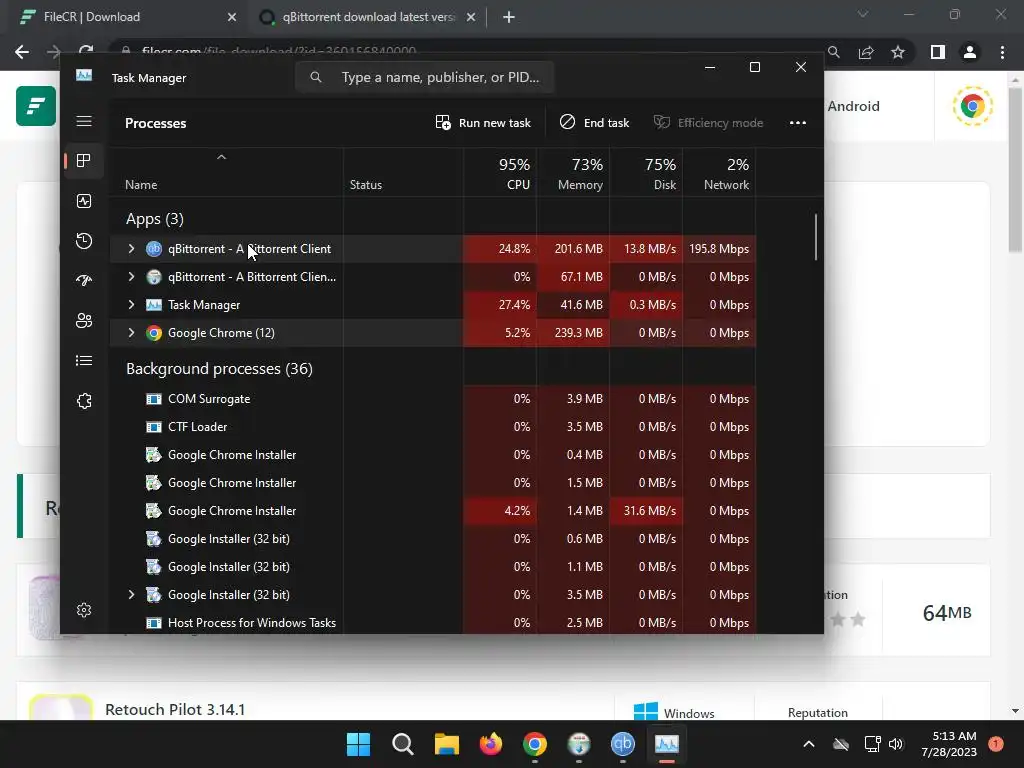Sort by the Name column header
Viewport: 1024px width, 768px height.
point(226,172)
